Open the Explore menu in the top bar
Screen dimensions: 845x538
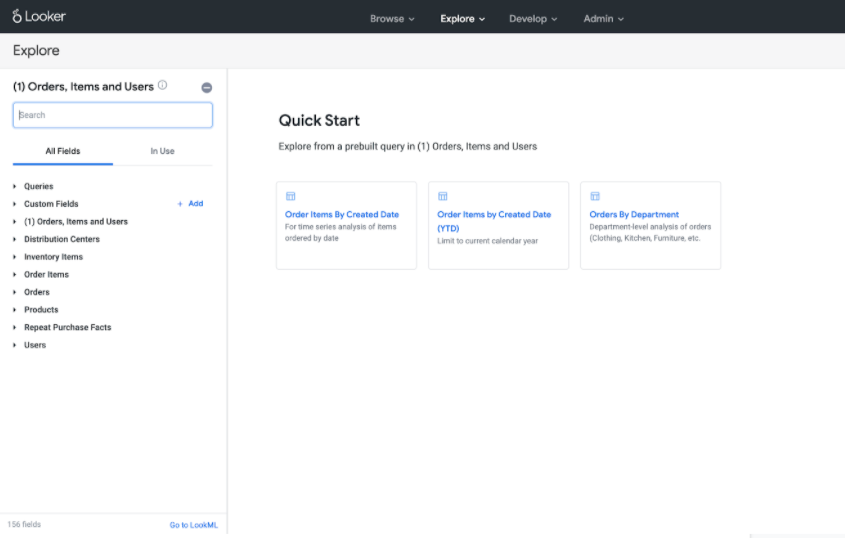click(462, 18)
